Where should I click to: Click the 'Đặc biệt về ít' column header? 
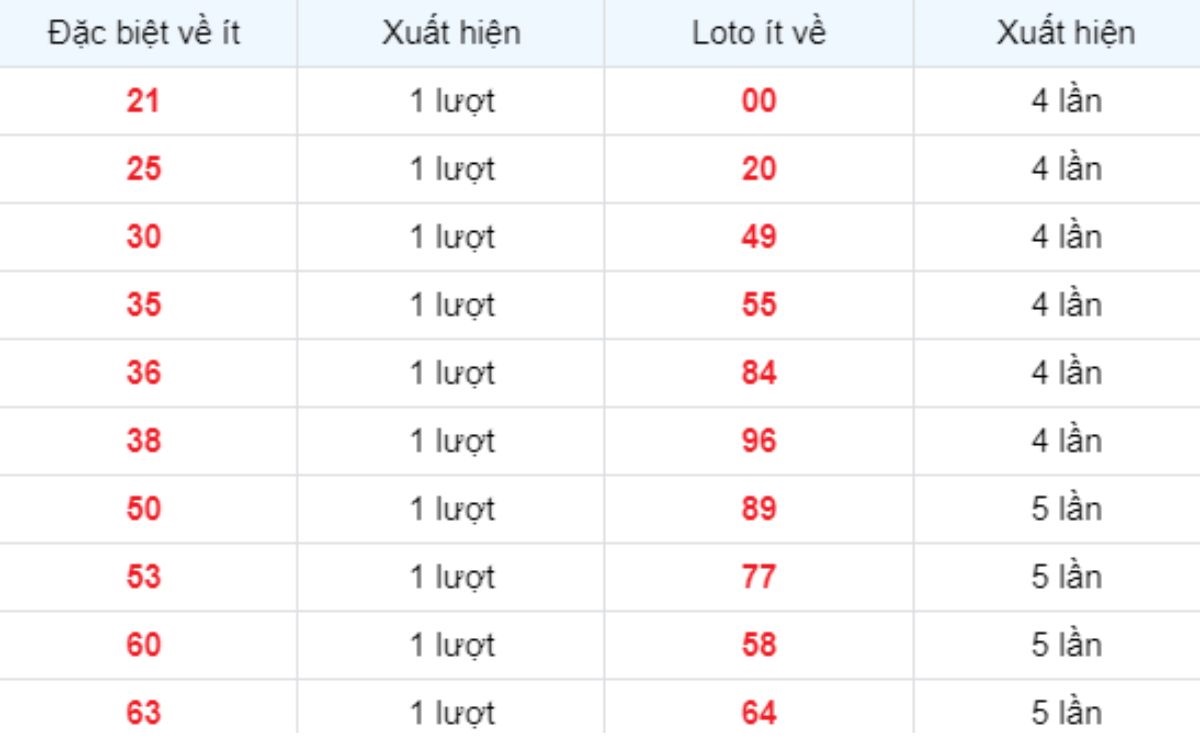pos(144,33)
